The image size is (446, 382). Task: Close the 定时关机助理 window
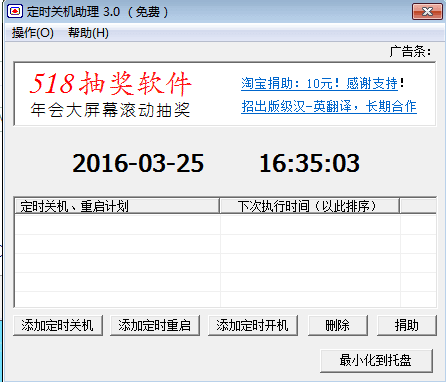point(427,12)
